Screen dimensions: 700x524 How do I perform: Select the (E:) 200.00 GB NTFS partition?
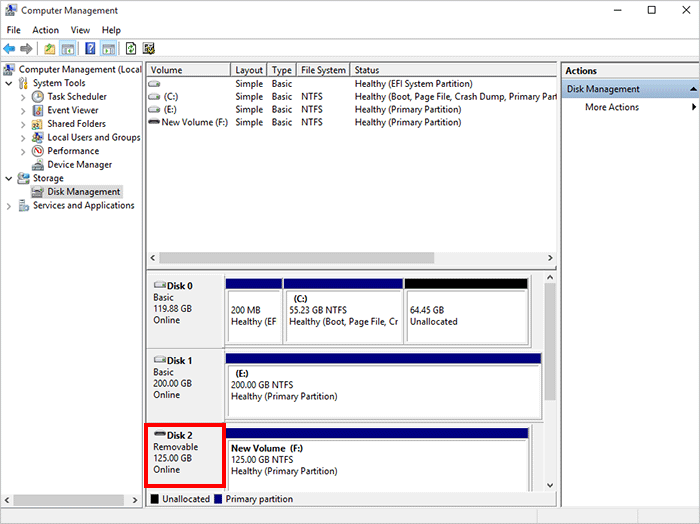pyautogui.click(x=383, y=386)
